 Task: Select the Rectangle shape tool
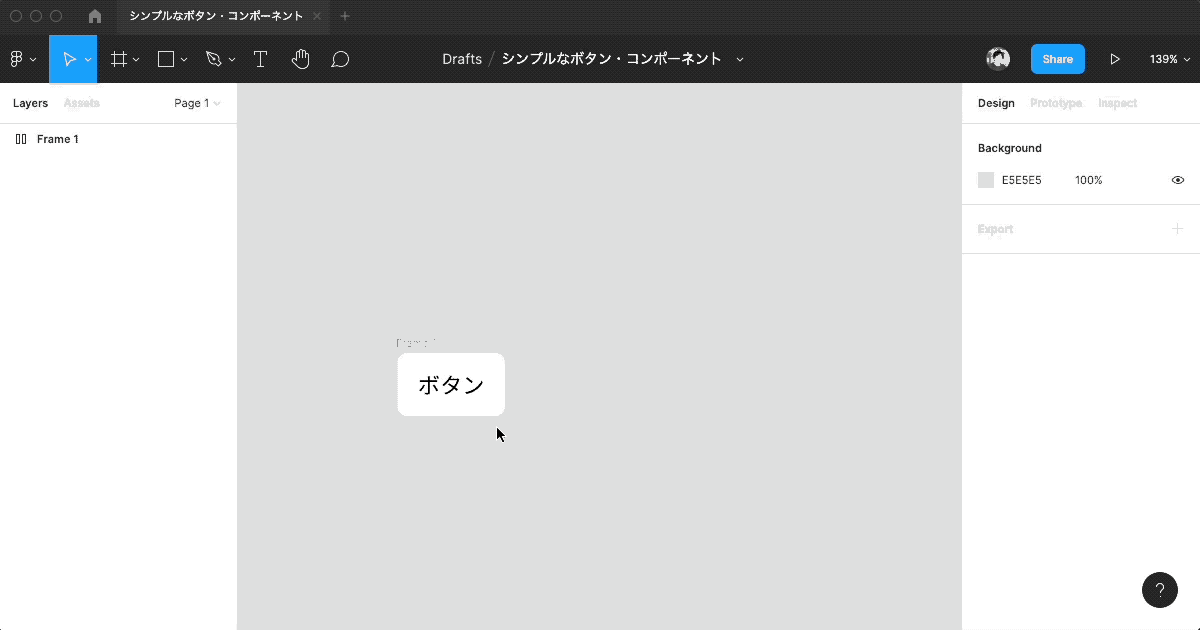pos(165,58)
